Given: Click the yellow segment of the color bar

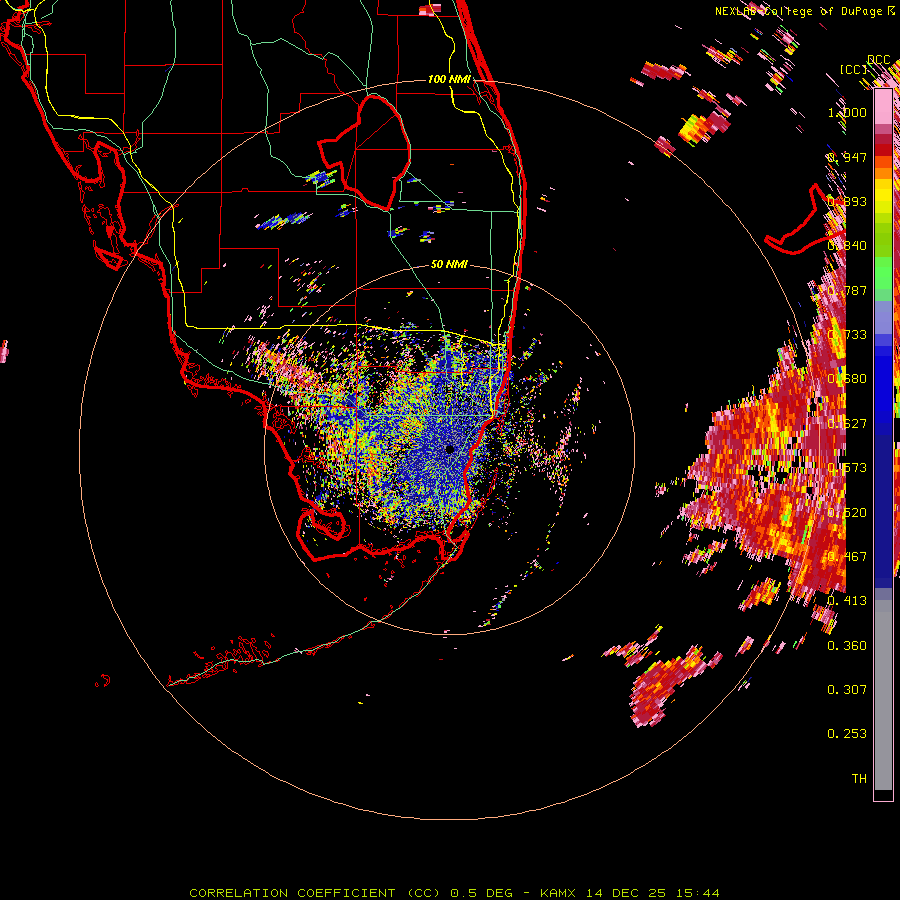Looking at the screenshot, I should (883, 196).
